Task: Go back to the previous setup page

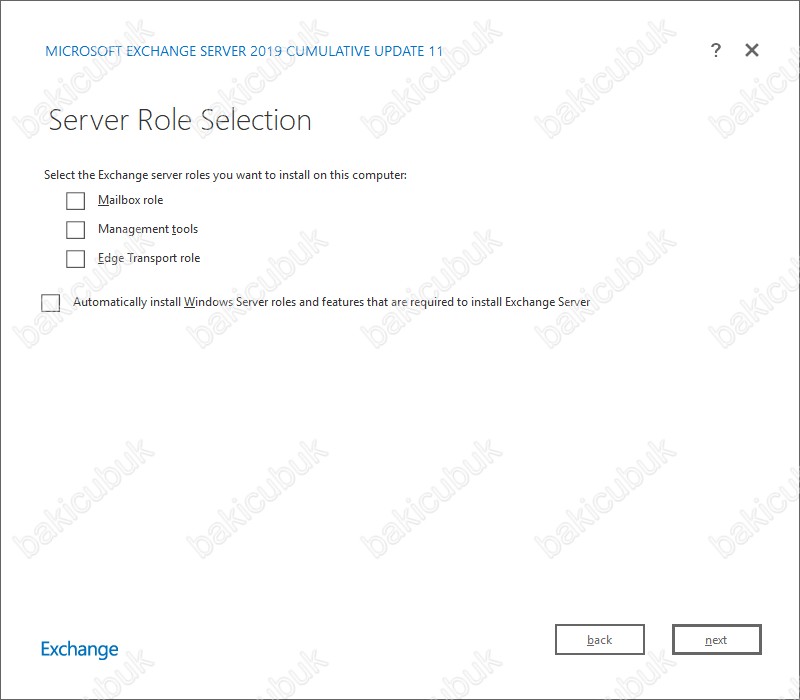Action: (x=599, y=639)
